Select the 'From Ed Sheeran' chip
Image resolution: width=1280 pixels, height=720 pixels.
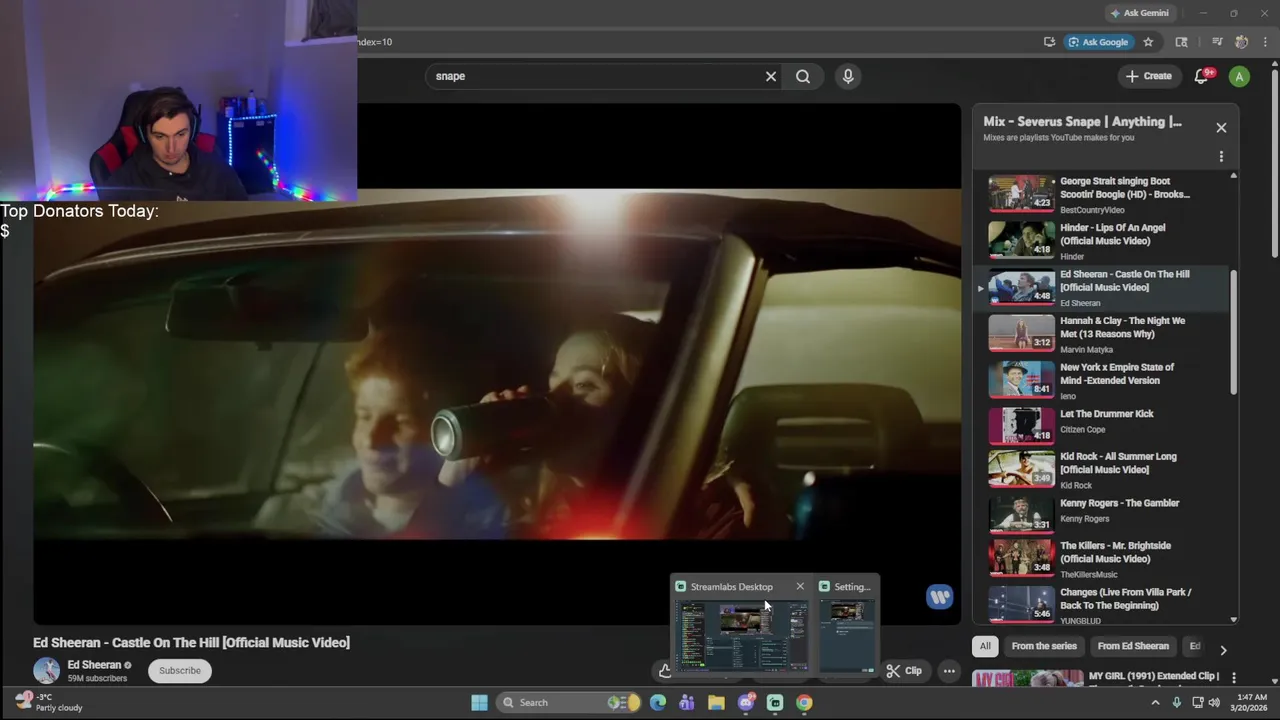coord(1133,646)
